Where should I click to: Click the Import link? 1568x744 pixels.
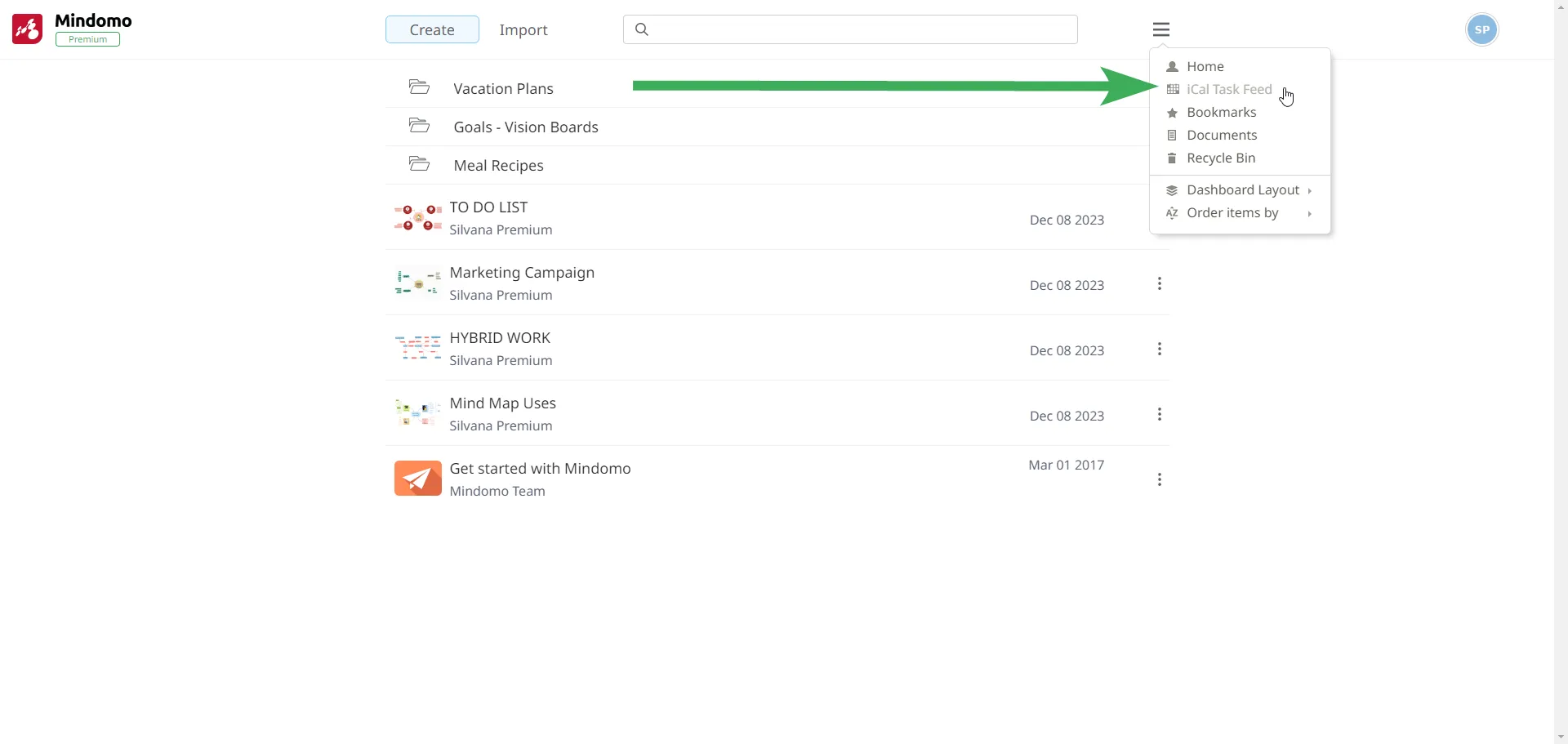coord(523,30)
